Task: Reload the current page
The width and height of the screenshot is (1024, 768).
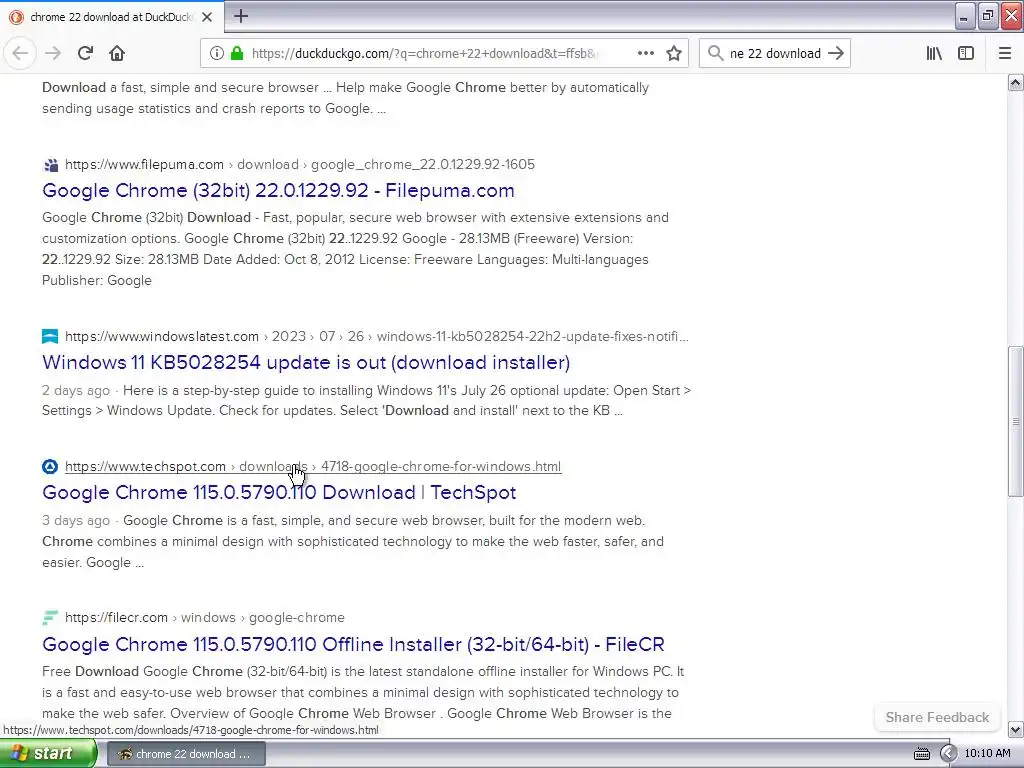Action: [85, 54]
